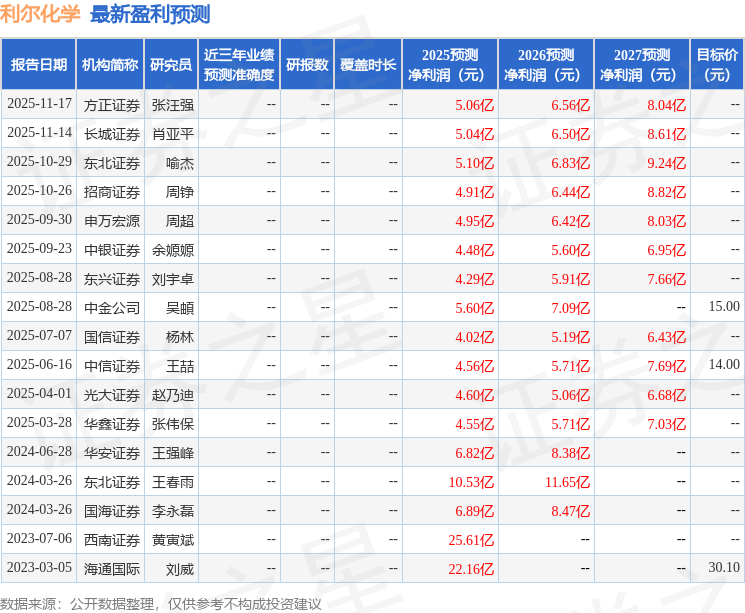
Task: Select analyst name 周铮
Action: pos(180,192)
